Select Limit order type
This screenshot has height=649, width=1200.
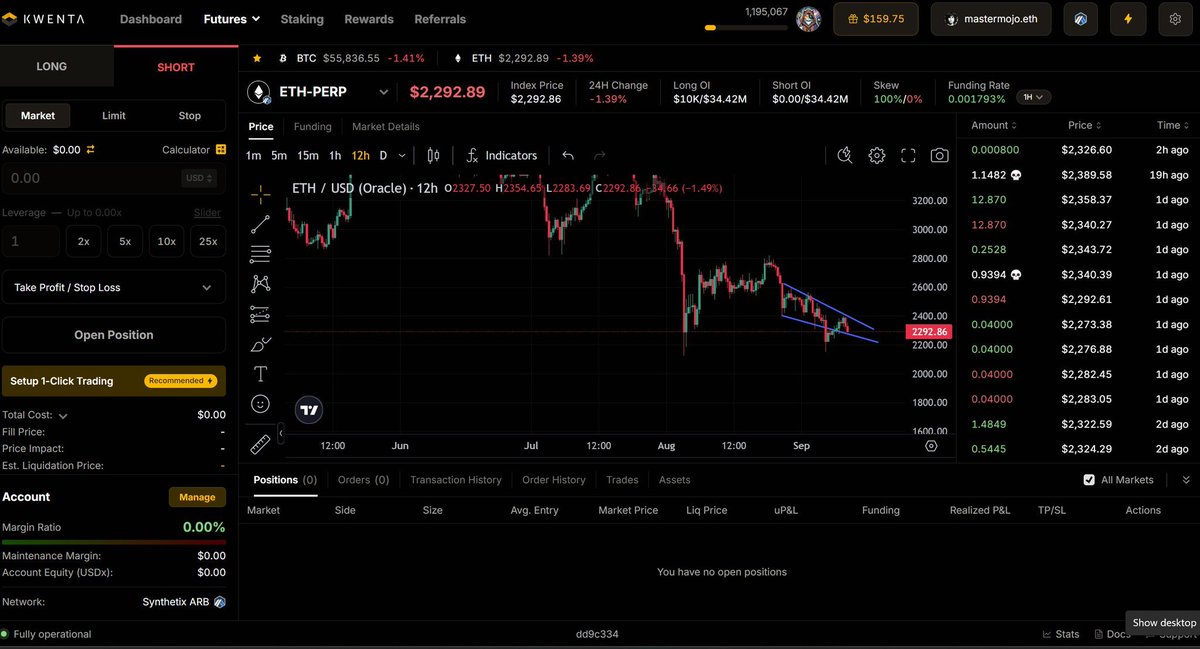point(114,116)
